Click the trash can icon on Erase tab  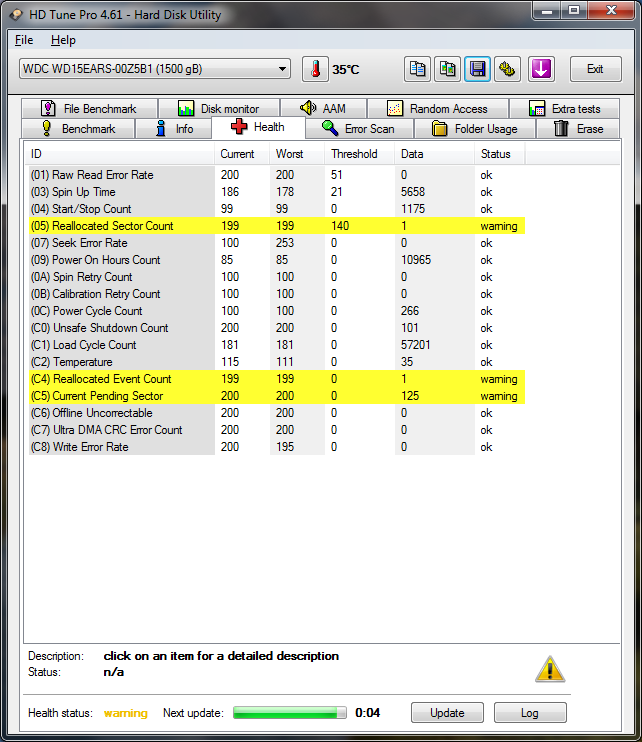click(x=561, y=128)
